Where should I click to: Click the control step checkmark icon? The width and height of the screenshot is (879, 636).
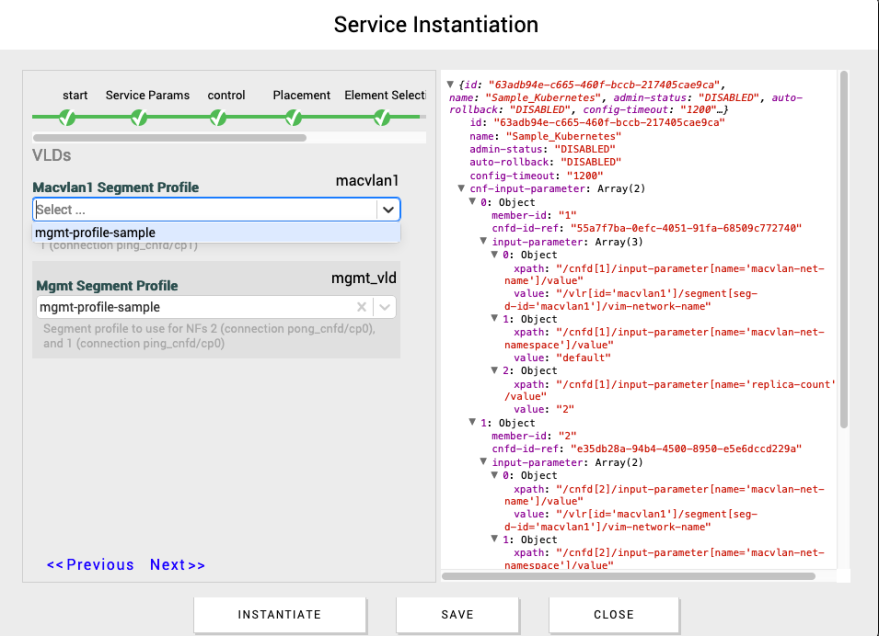218,118
